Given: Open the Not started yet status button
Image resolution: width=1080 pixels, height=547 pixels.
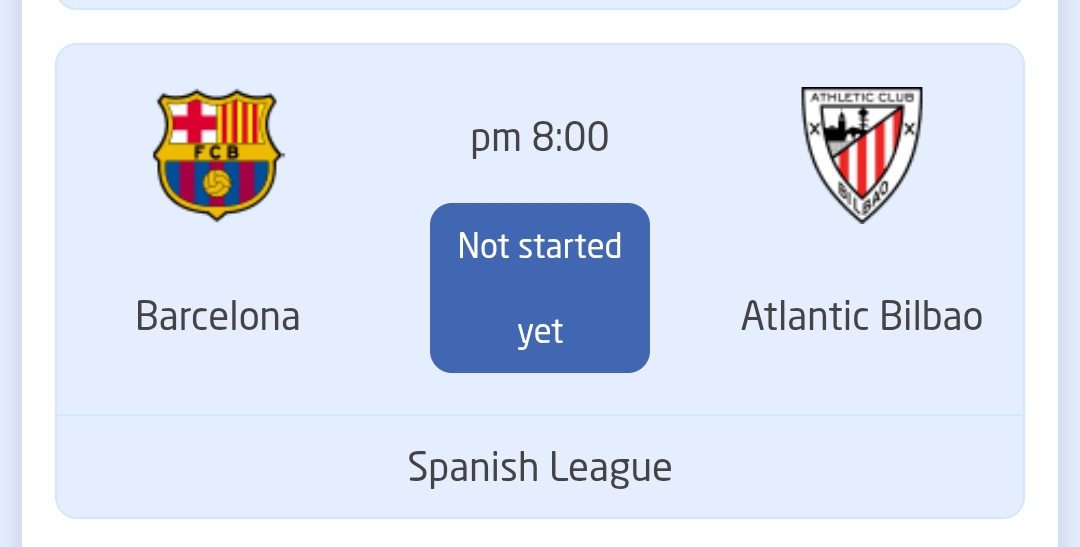Looking at the screenshot, I should click(540, 288).
